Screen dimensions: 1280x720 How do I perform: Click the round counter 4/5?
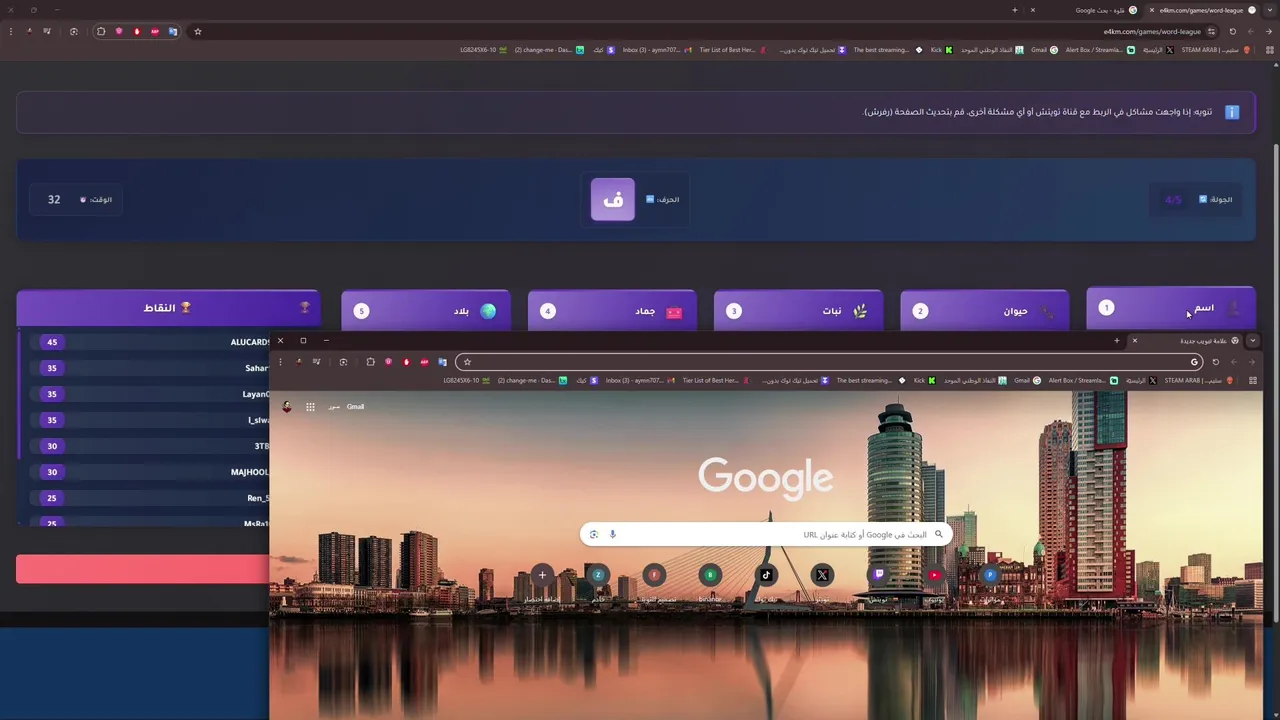tap(1173, 200)
